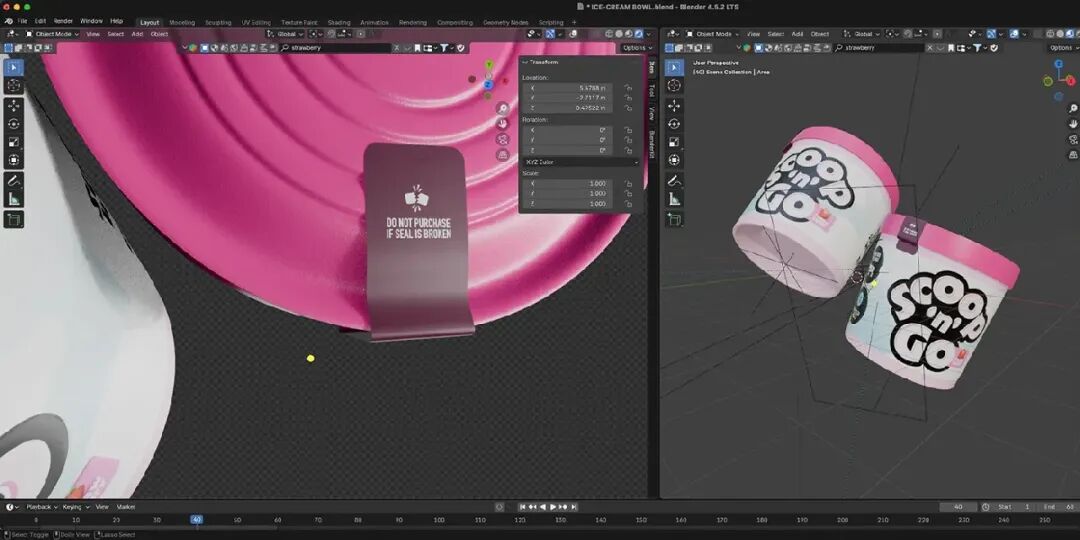This screenshot has height=540, width=1080.
Task: Open the Edit menu
Action: pyautogui.click(x=41, y=21)
